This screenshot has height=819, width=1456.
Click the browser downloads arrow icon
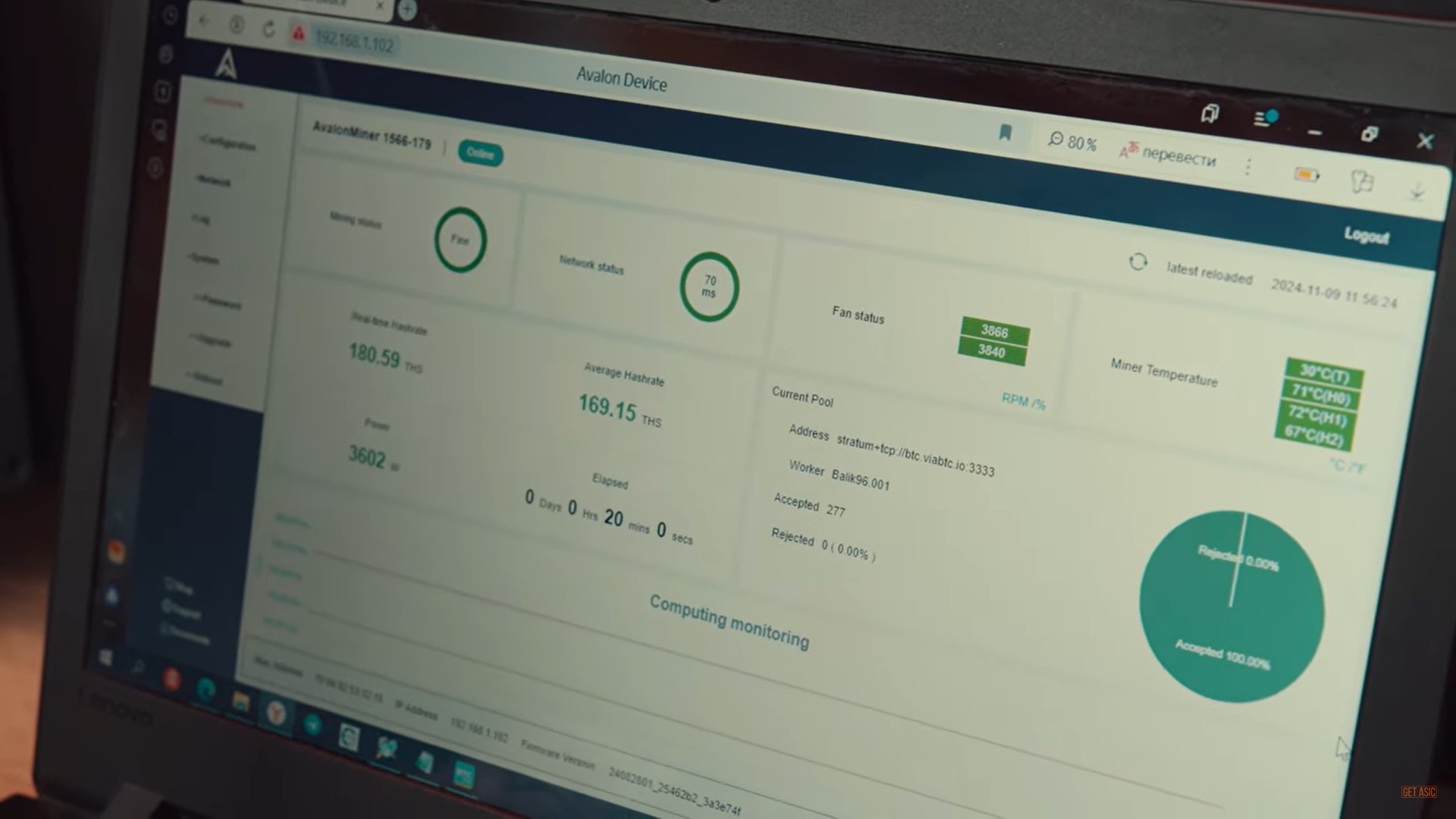[1417, 191]
